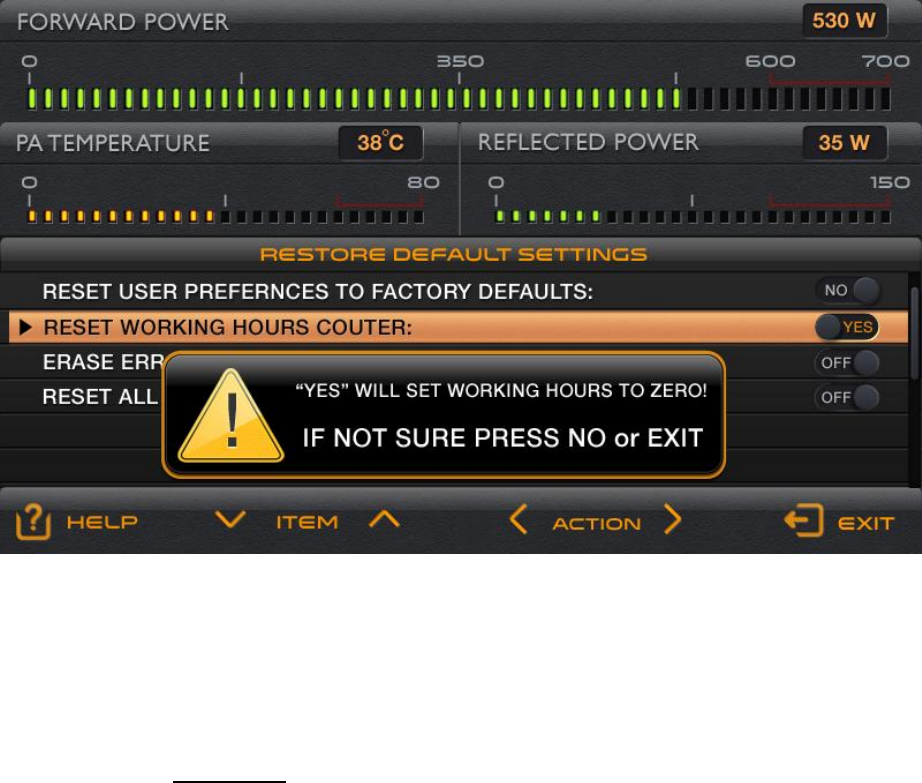Toggle the Erase row OFF switch
The height and width of the screenshot is (783, 922).
(847, 363)
